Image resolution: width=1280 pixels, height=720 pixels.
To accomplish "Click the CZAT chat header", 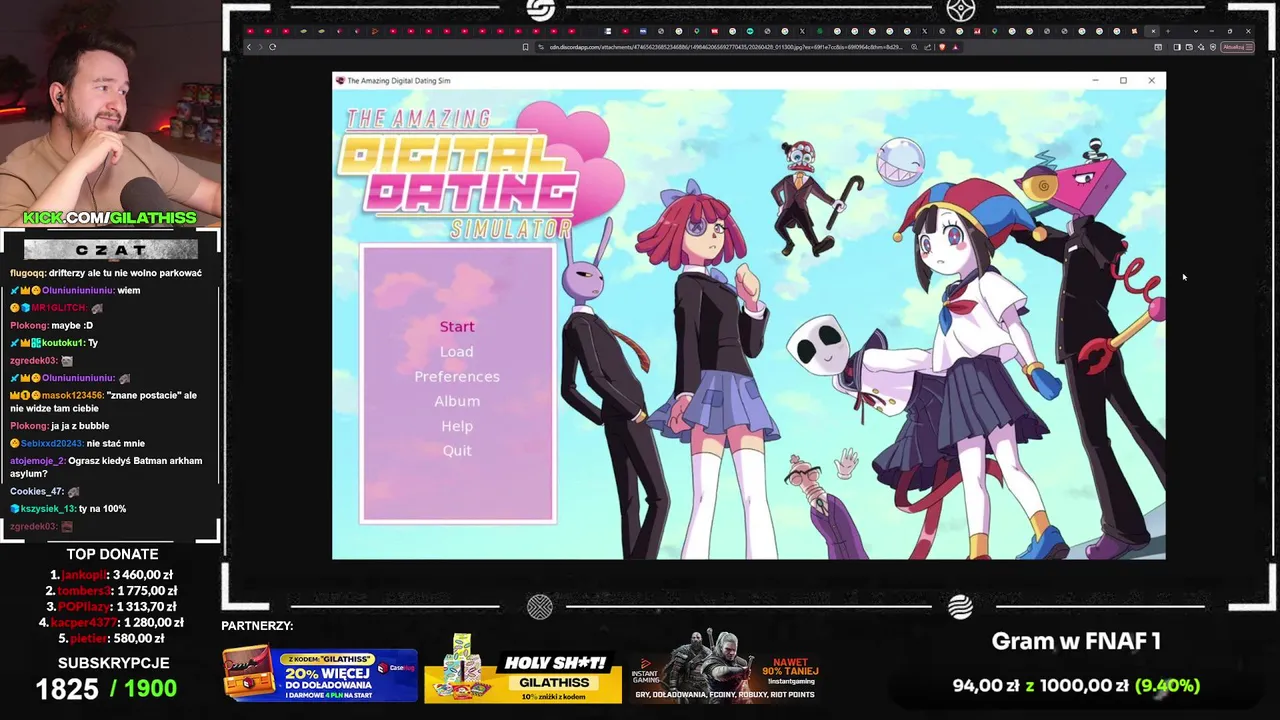I will (110, 249).
